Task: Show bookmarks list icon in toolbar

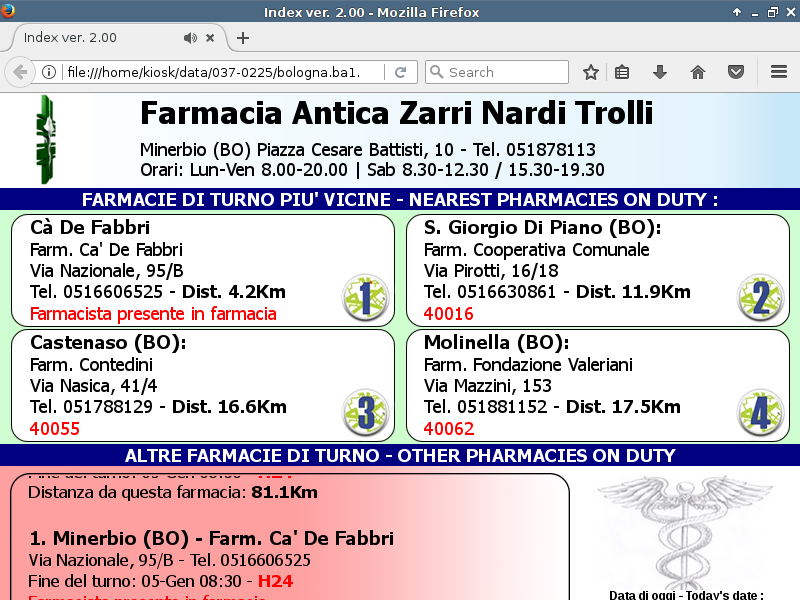Action: (622, 72)
